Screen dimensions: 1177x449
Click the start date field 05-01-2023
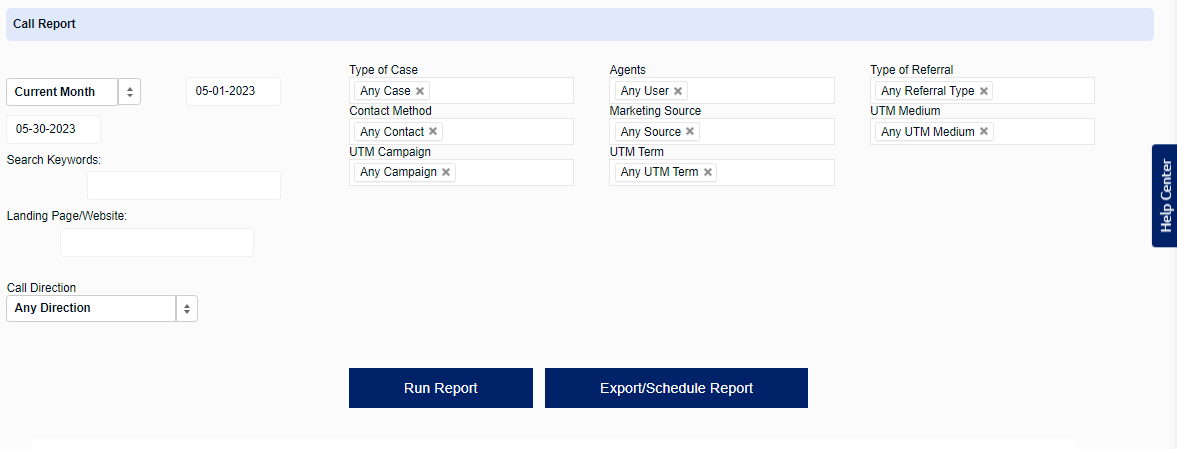click(233, 92)
